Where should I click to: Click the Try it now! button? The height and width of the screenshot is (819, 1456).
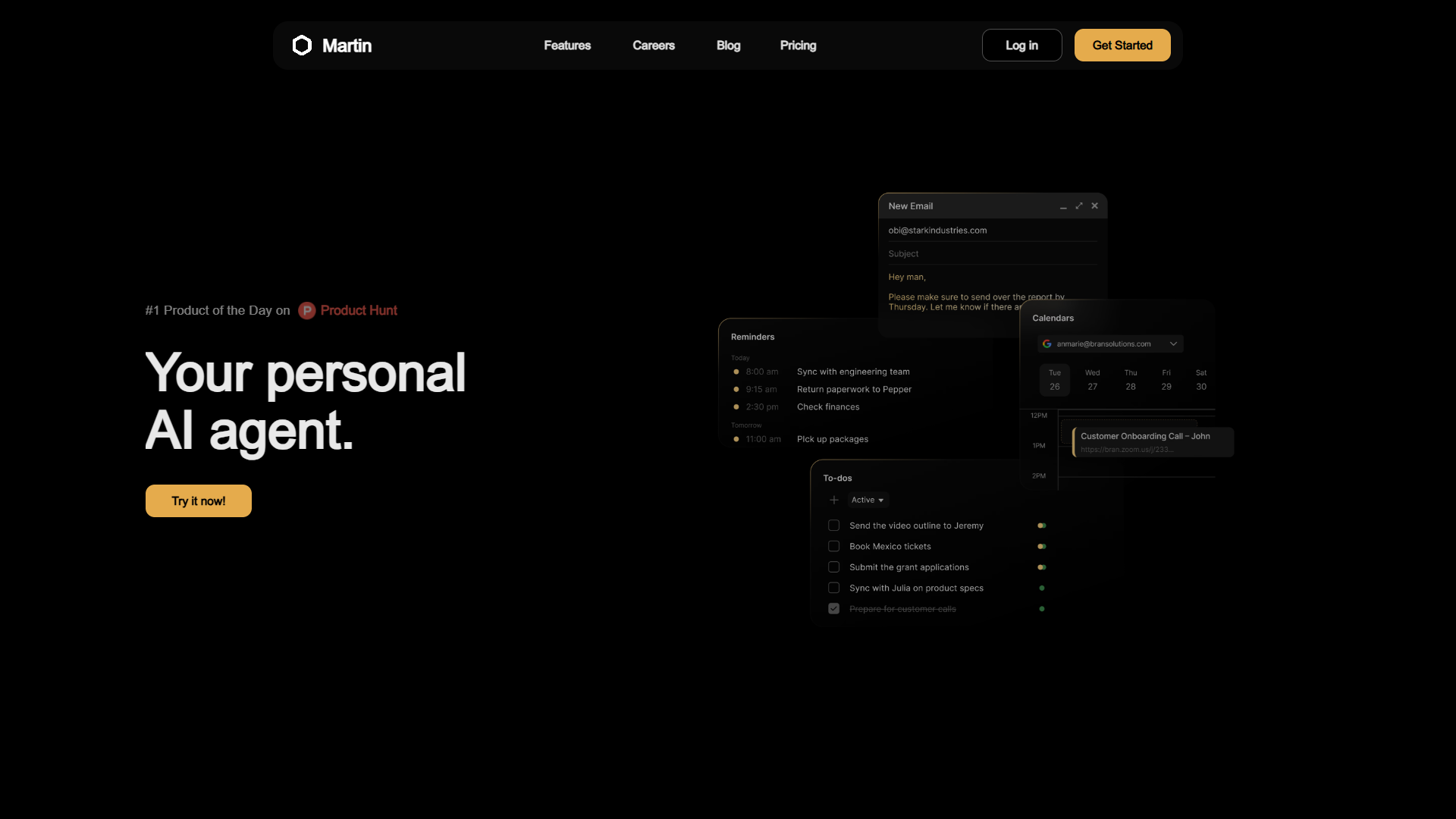pos(199,501)
